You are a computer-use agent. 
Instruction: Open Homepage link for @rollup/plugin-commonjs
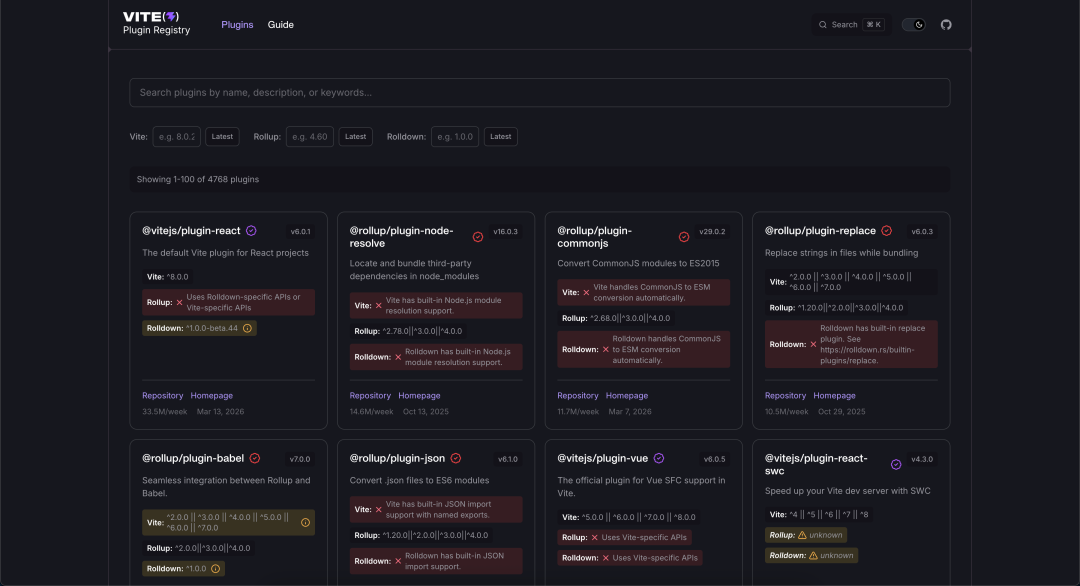click(x=627, y=395)
